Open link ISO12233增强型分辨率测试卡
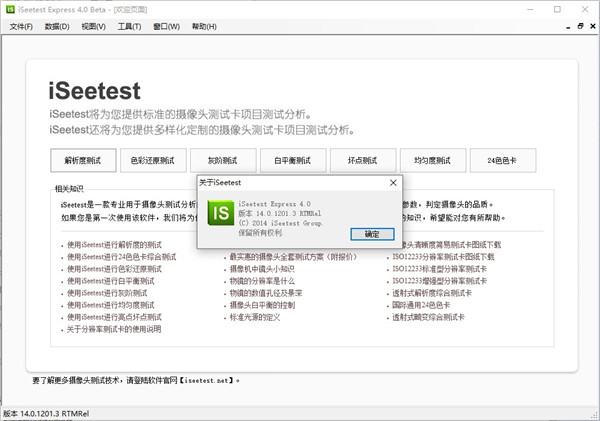The image size is (600, 421). pos(439,281)
